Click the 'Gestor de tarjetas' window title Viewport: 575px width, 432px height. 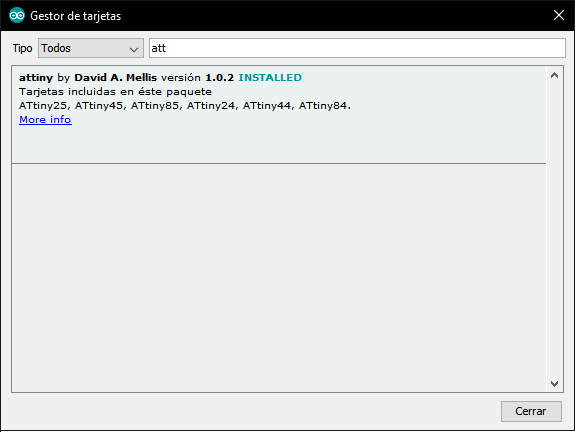point(76,16)
